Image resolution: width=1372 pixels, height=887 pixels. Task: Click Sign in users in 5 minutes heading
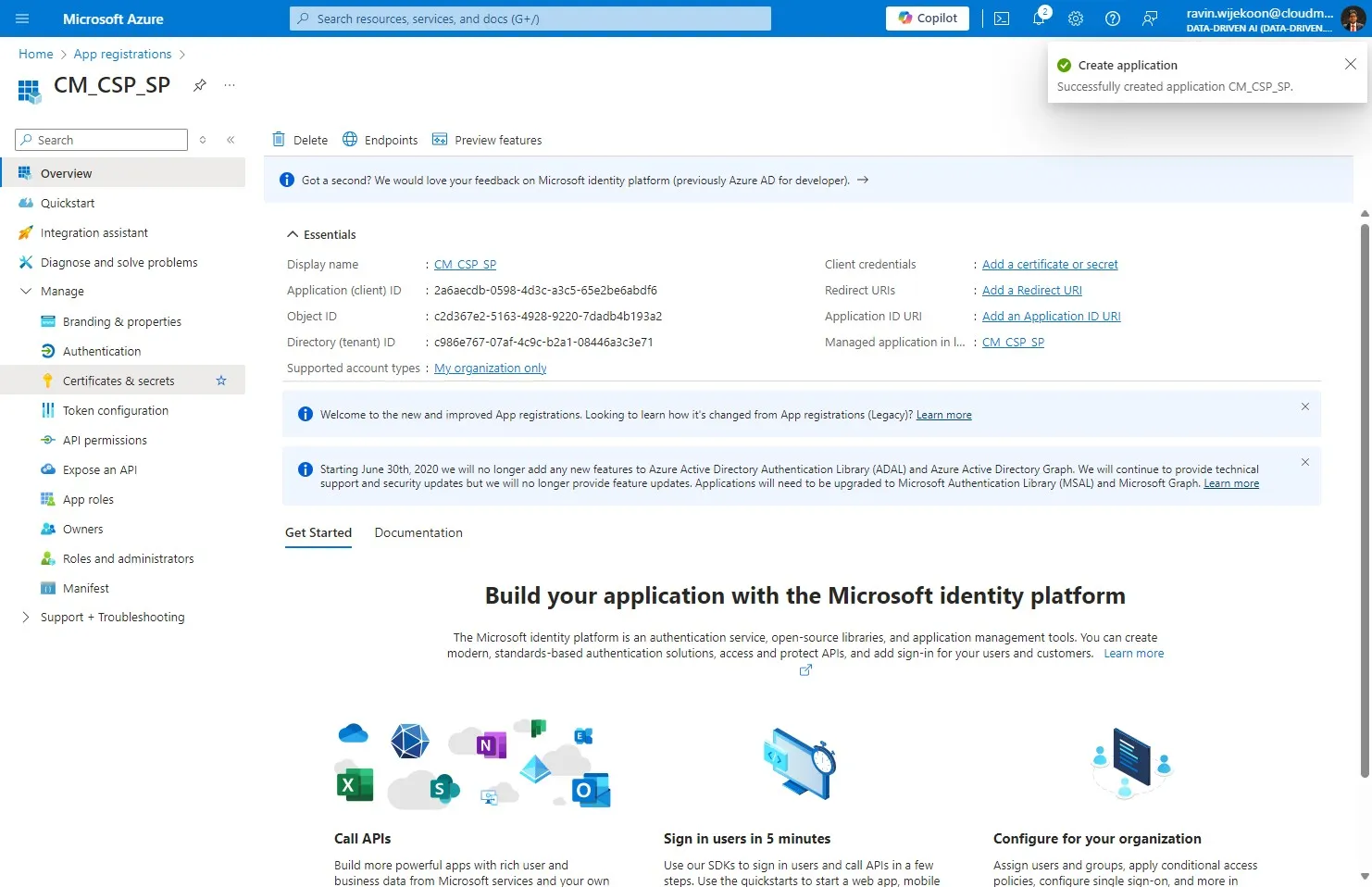[x=747, y=839]
